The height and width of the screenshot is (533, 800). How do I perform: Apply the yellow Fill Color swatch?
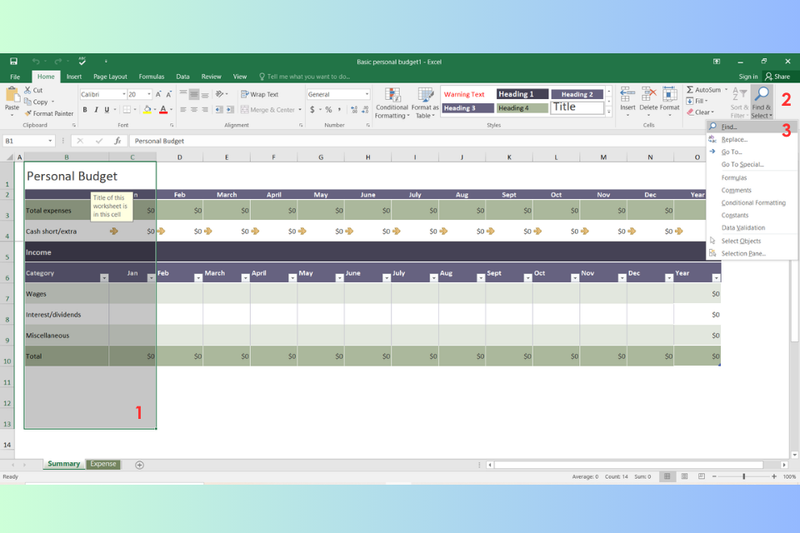click(147, 110)
